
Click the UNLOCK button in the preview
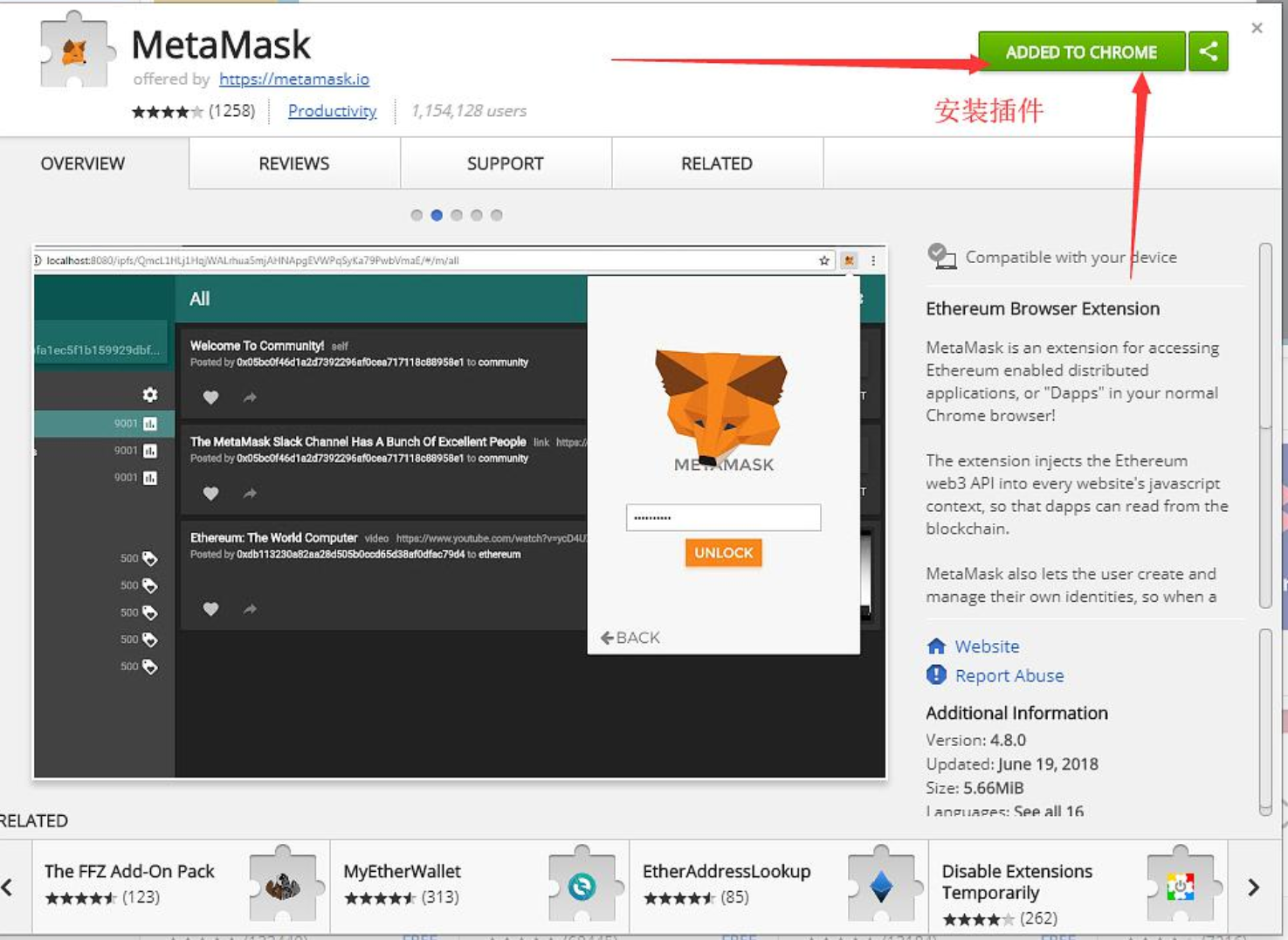click(x=724, y=553)
